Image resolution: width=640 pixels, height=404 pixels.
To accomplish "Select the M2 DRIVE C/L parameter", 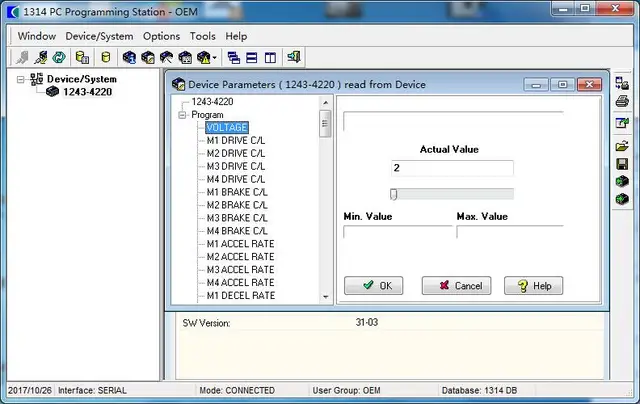I will click(x=236, y=153).
